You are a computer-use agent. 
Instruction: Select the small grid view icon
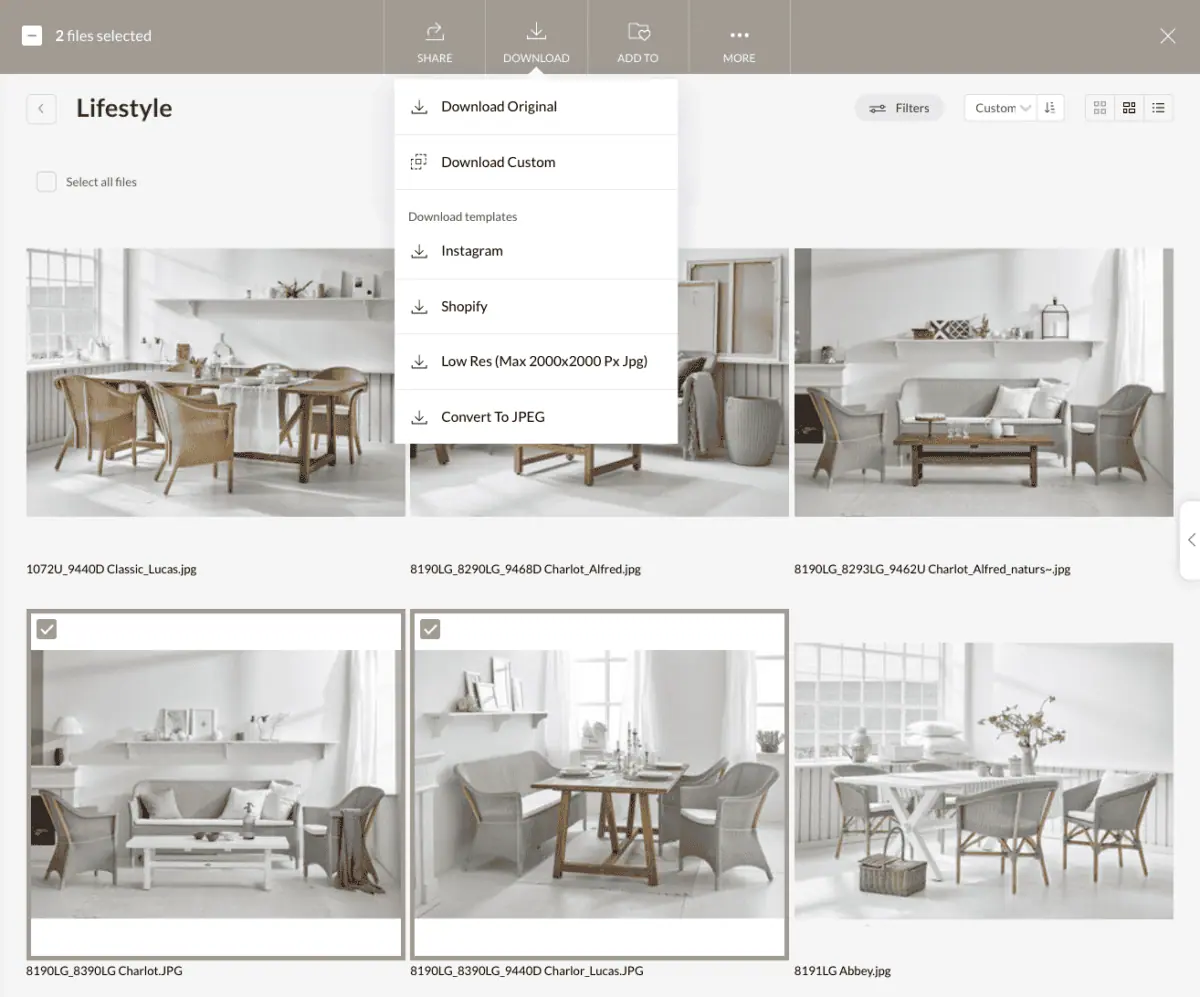[1099, 107]
